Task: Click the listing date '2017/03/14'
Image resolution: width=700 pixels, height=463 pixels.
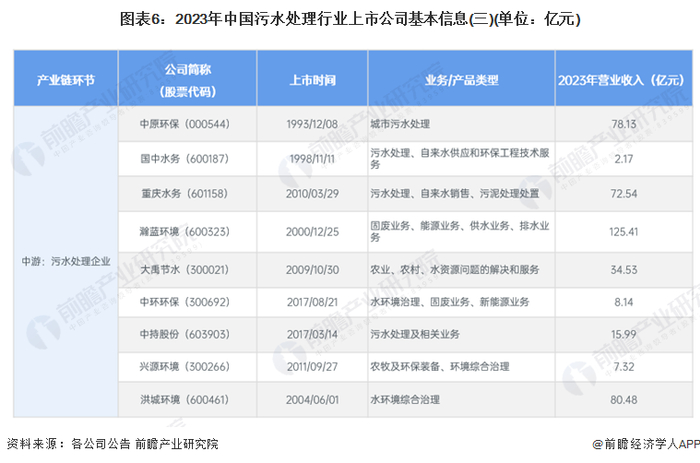Action: [x=312, y=334]
